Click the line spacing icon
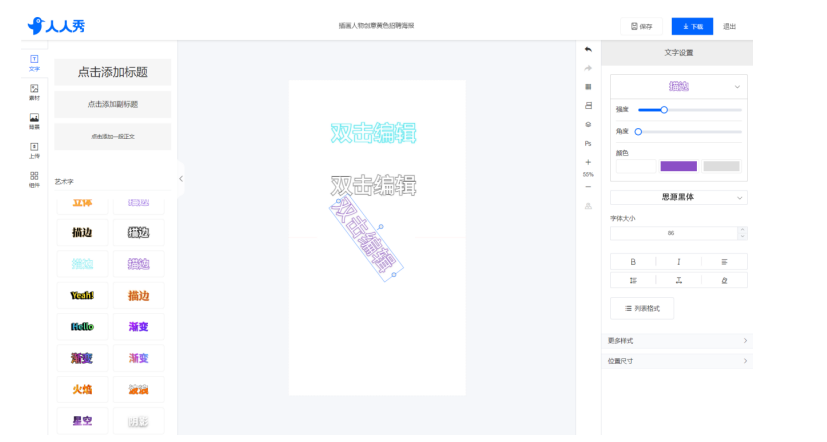The image size is (827, 442). pyautogui.click(x=633, y=281)
